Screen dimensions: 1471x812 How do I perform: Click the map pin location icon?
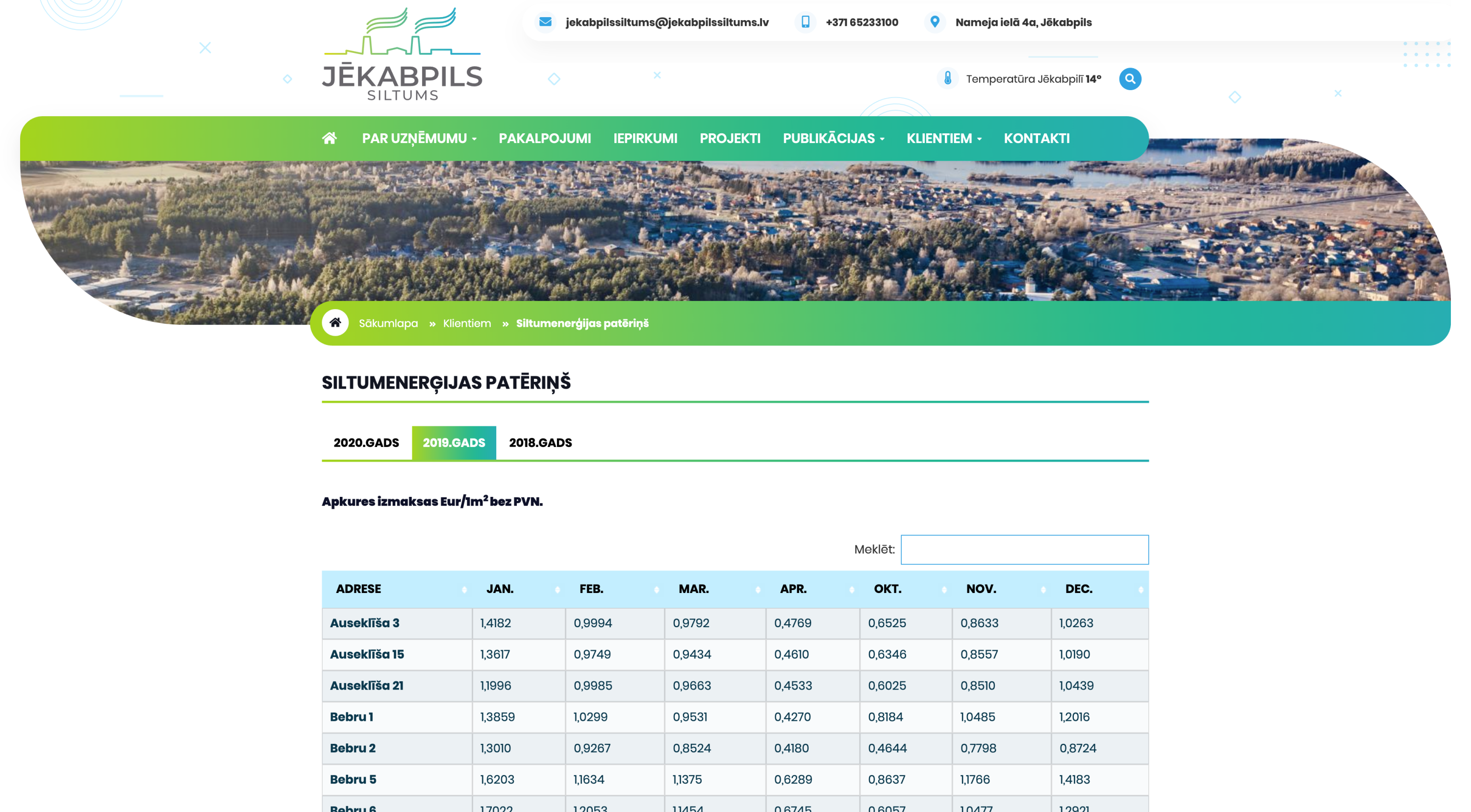click(935, 22)
